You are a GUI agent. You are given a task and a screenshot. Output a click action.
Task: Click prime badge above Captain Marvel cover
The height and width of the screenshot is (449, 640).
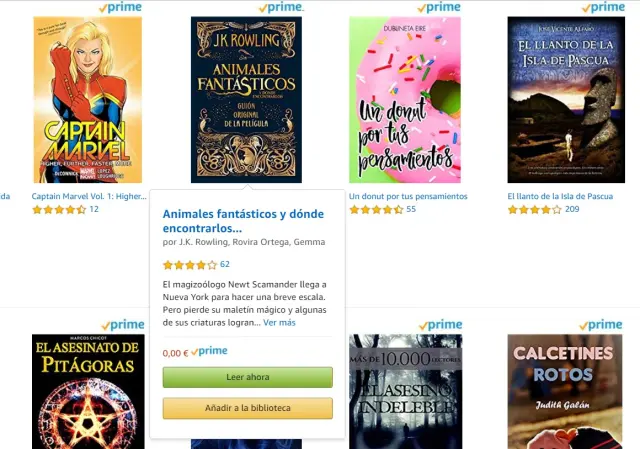point(120,7)
